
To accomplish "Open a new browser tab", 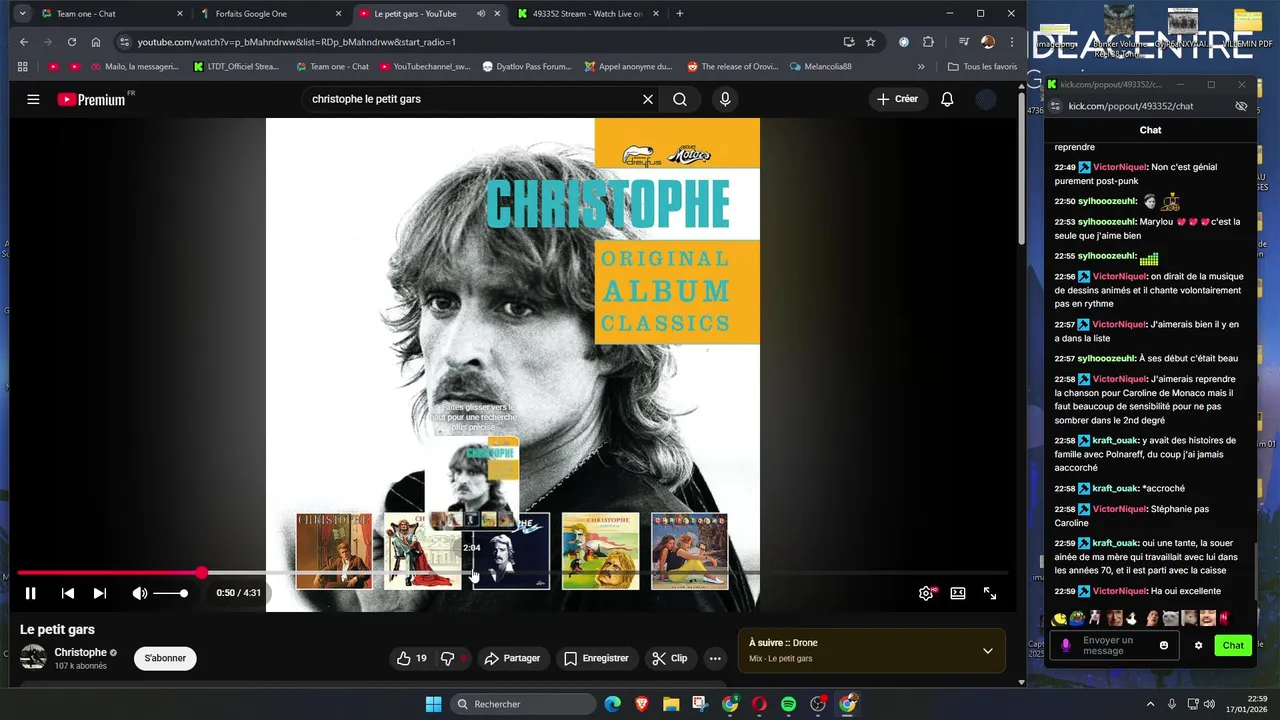I will tap(680, 14).
